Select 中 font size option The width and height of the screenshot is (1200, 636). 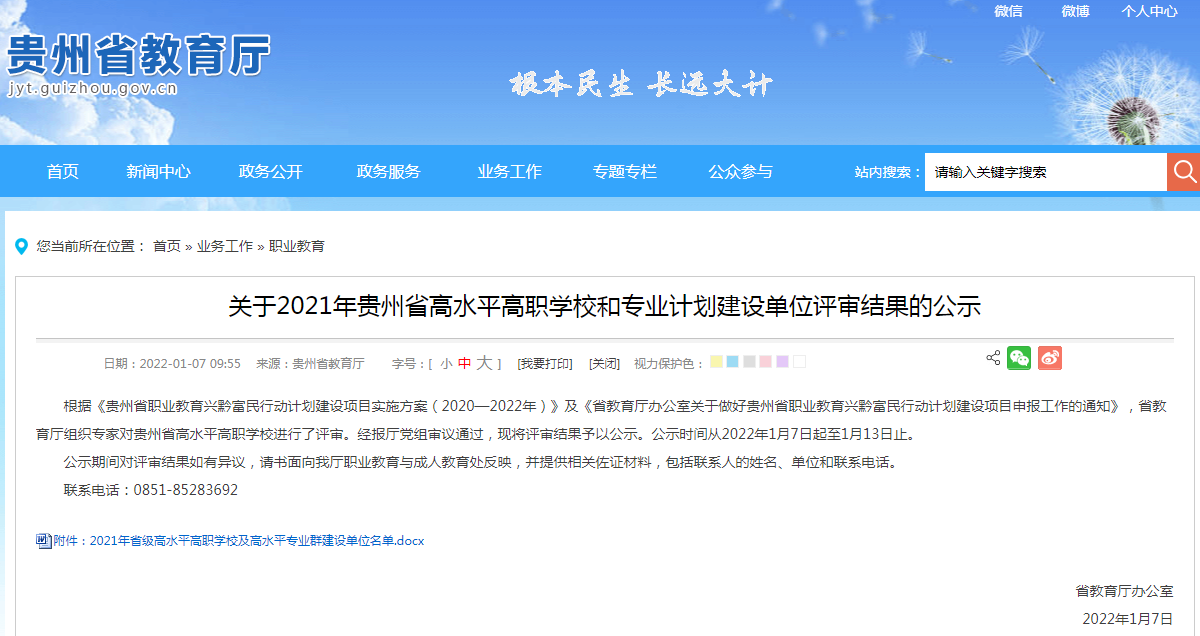tap(466, 362)
